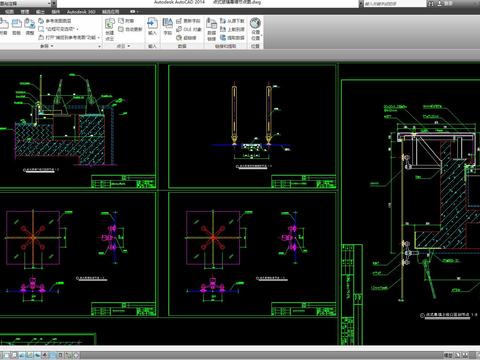480x360 pixels.
Task: Click the Import (输入) file icon
Action: 152,27
